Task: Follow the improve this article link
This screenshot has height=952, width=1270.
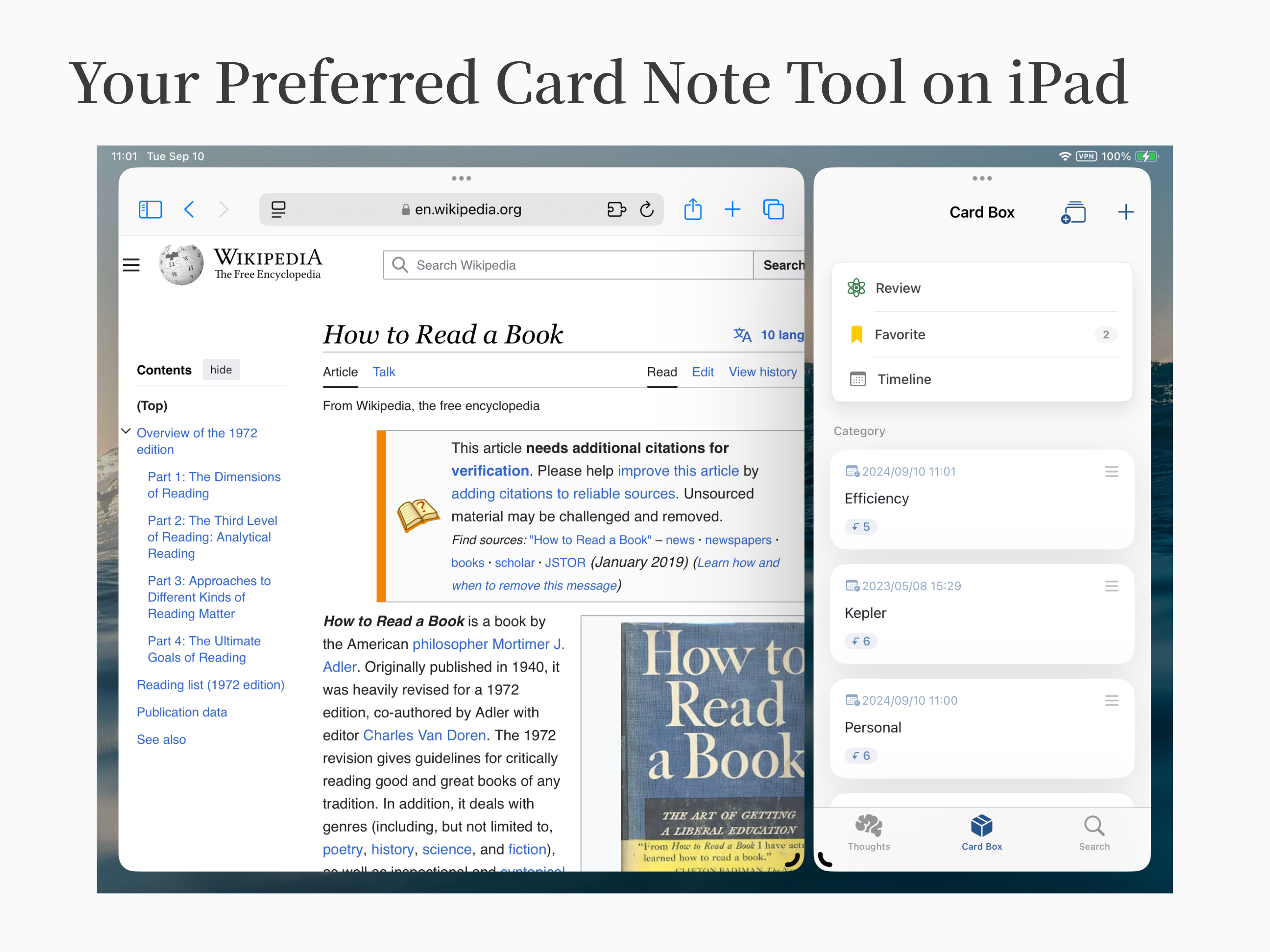Action: 678,471
